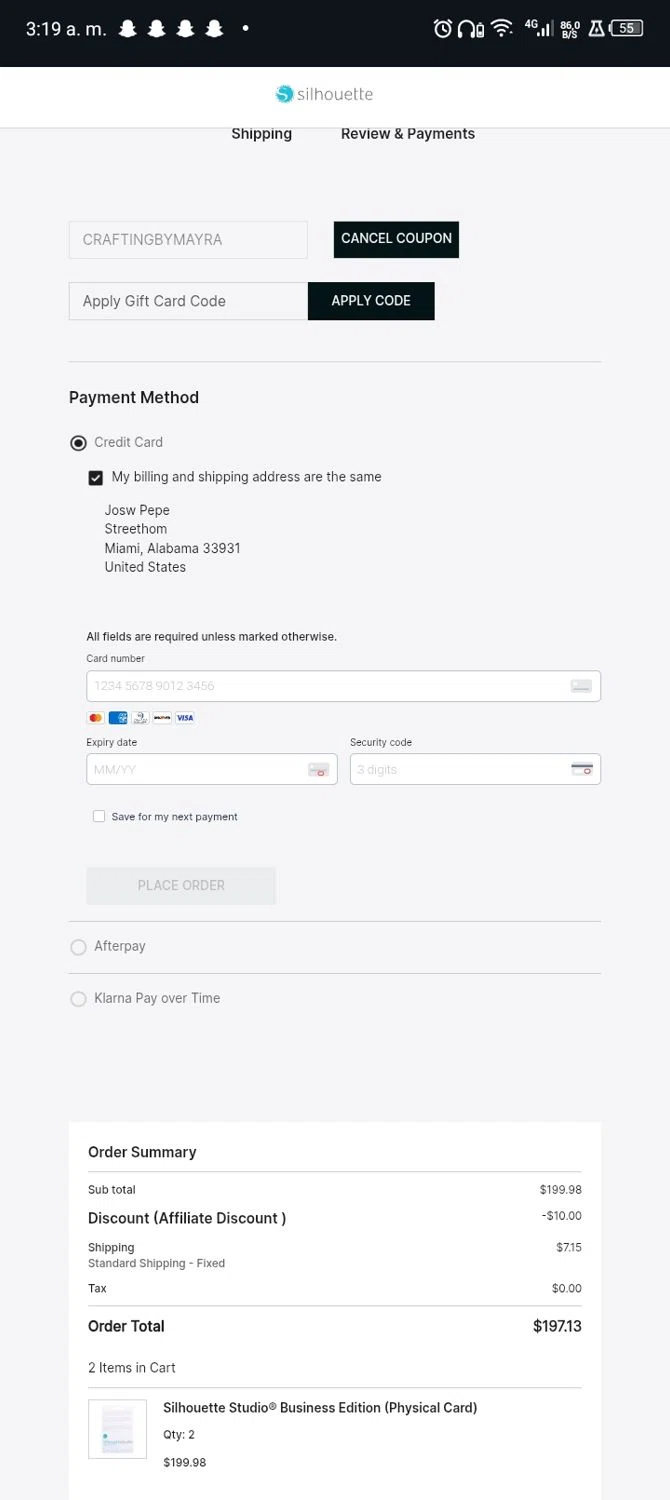Screen dimensions: 670x1500
Task: Click the American Express card icon
Action: [118, 718]
